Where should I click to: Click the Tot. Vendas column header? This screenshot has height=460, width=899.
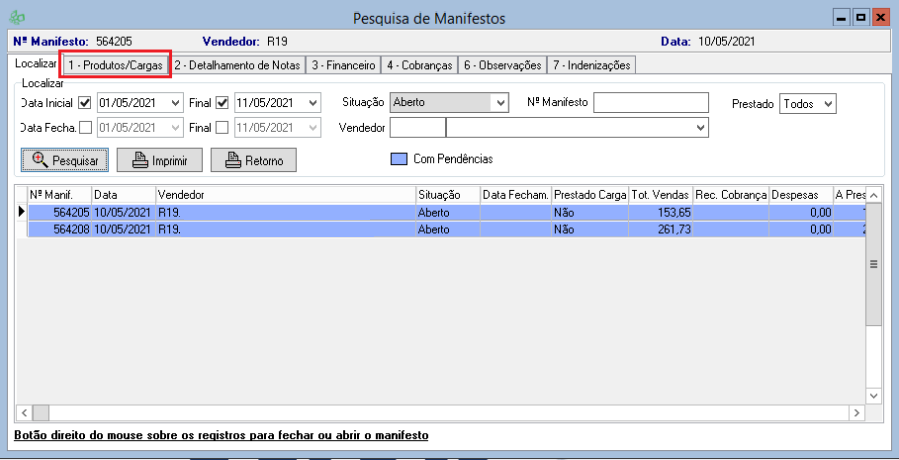pos(659,195)
